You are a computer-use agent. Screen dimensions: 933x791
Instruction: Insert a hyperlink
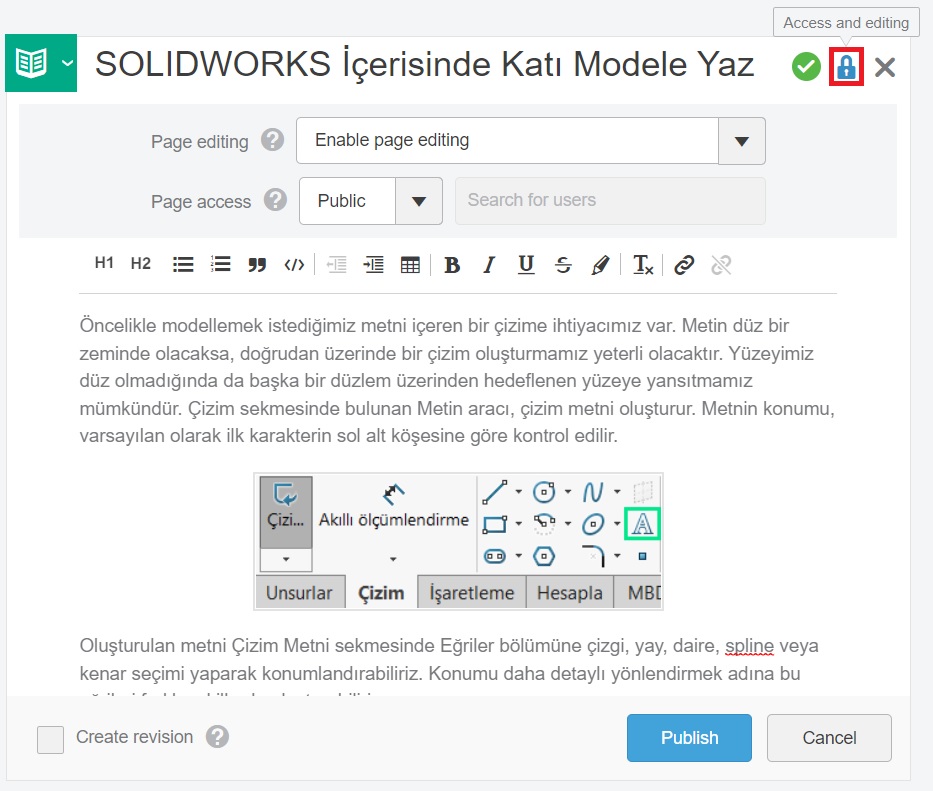[x=684, y=265]
